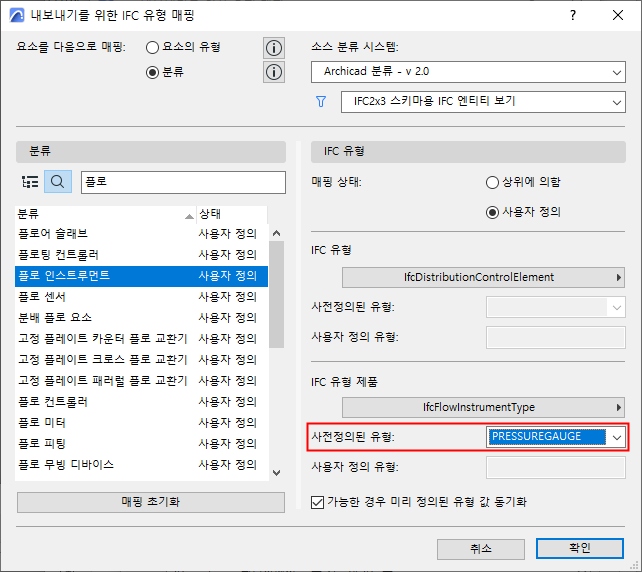Click the list scrollbar up arrow
Viewport: 642px width, 572px height.
click(x=276, y=233)
